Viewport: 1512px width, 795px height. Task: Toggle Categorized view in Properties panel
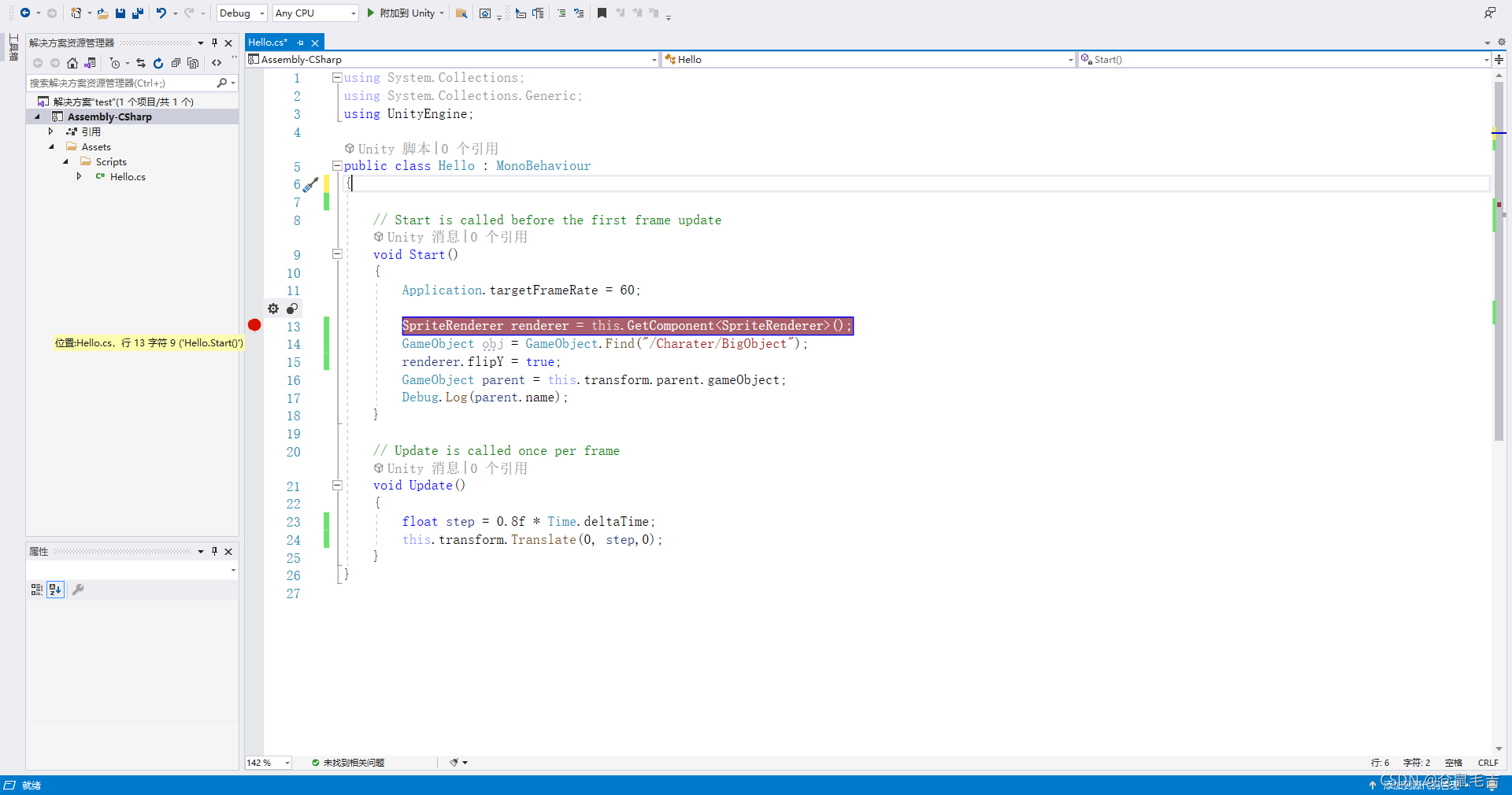click(x=36, y=589)
